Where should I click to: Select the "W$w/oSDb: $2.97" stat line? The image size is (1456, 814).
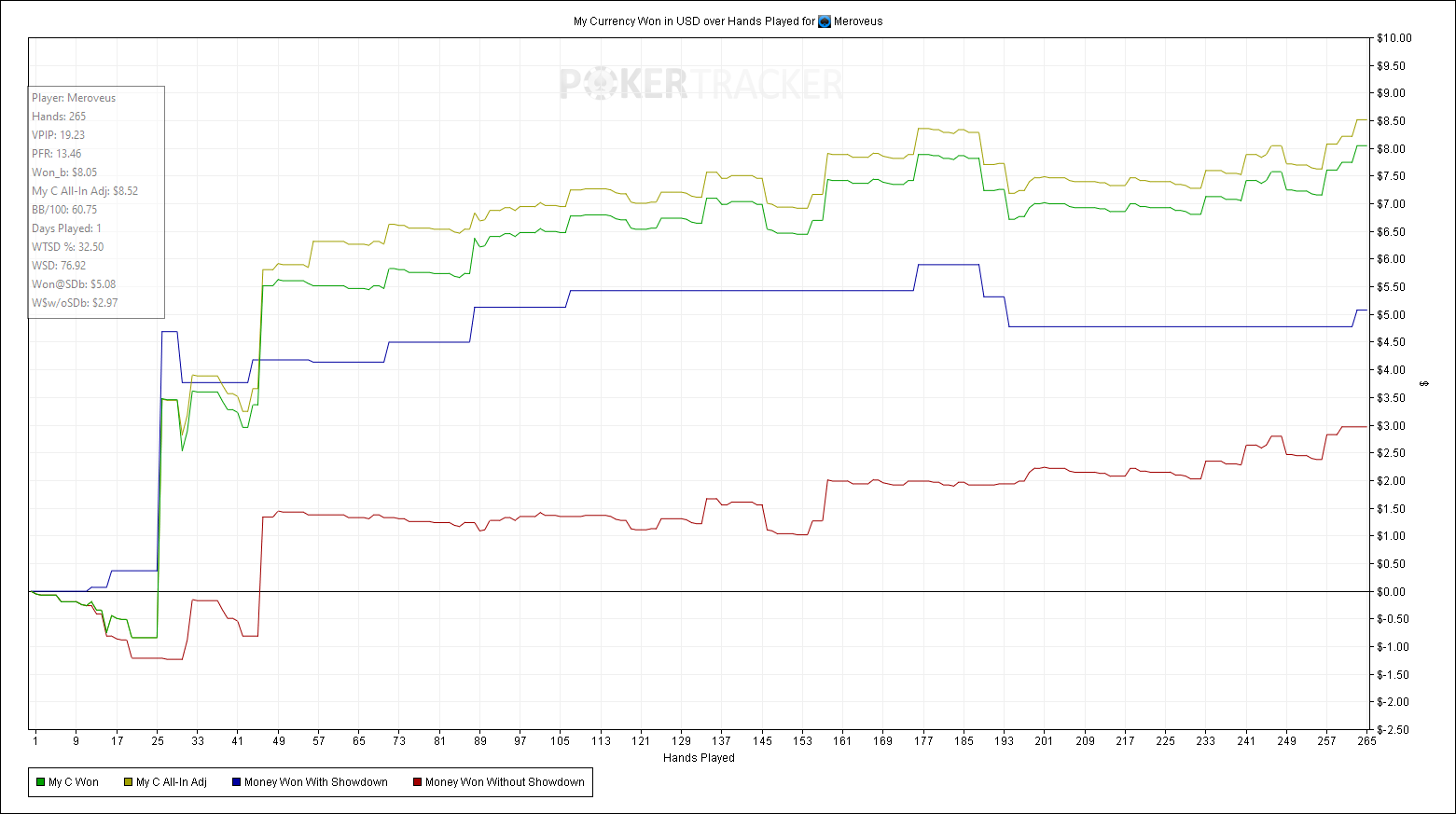point(75,303)
